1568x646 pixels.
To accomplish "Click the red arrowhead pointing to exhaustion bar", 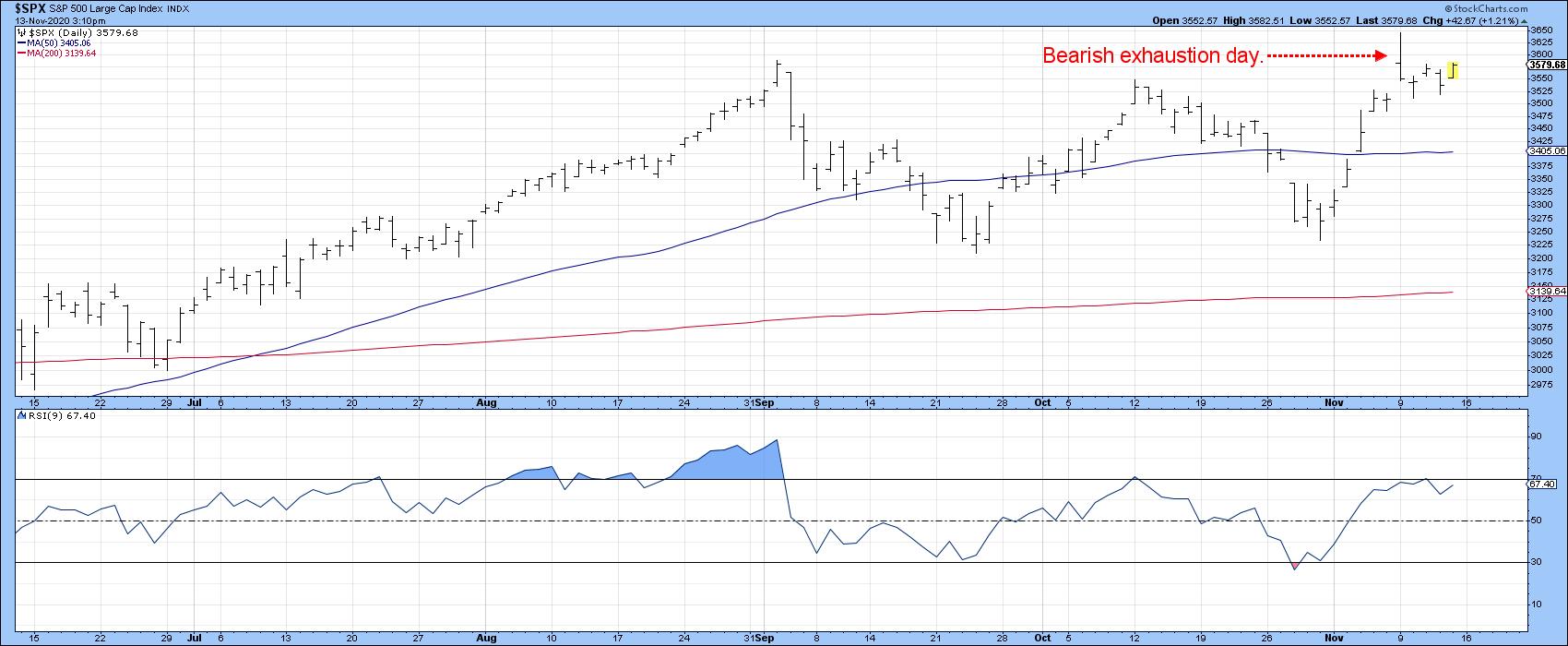I will coord(1381,56).
